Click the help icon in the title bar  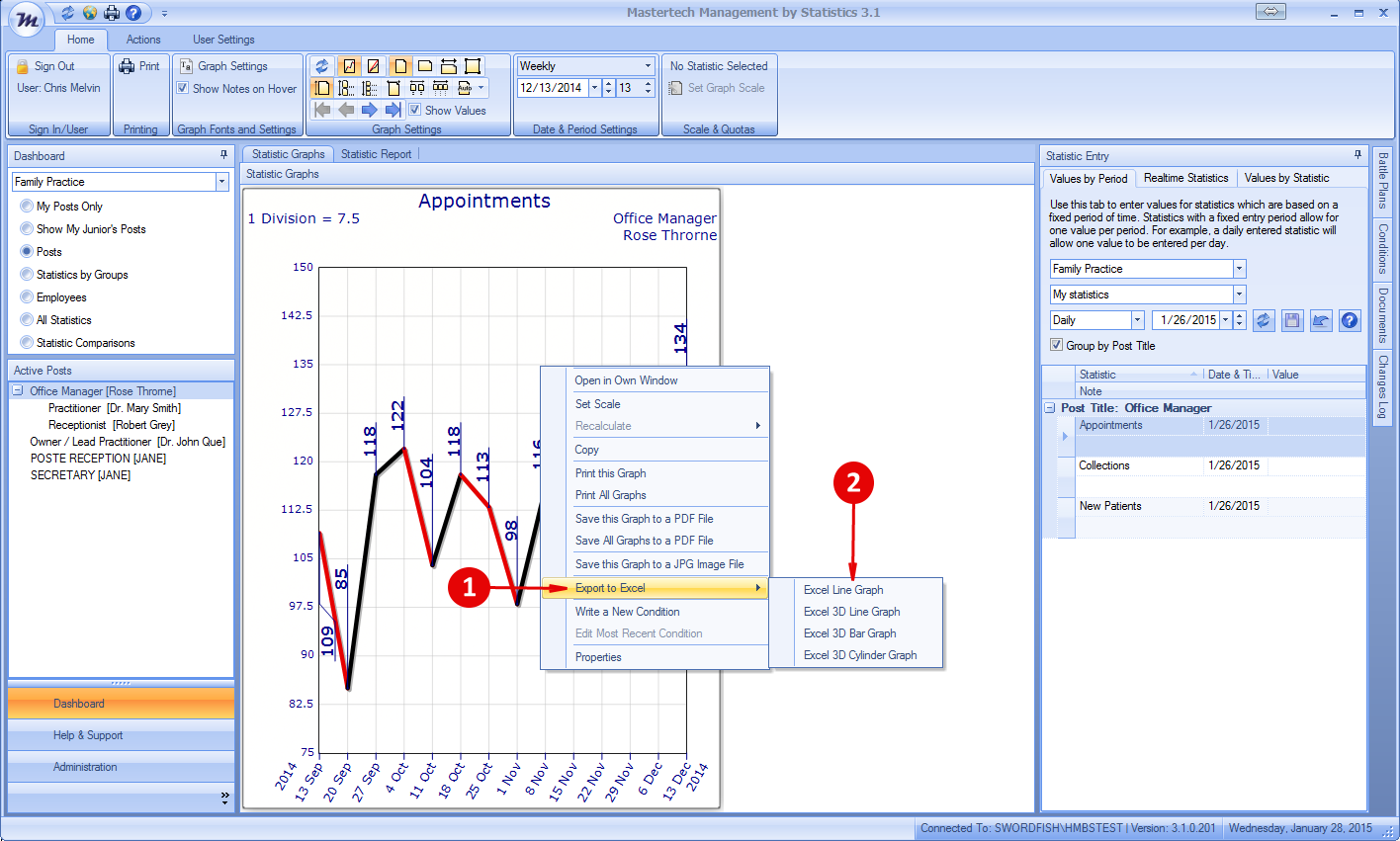tap(133, 13)
